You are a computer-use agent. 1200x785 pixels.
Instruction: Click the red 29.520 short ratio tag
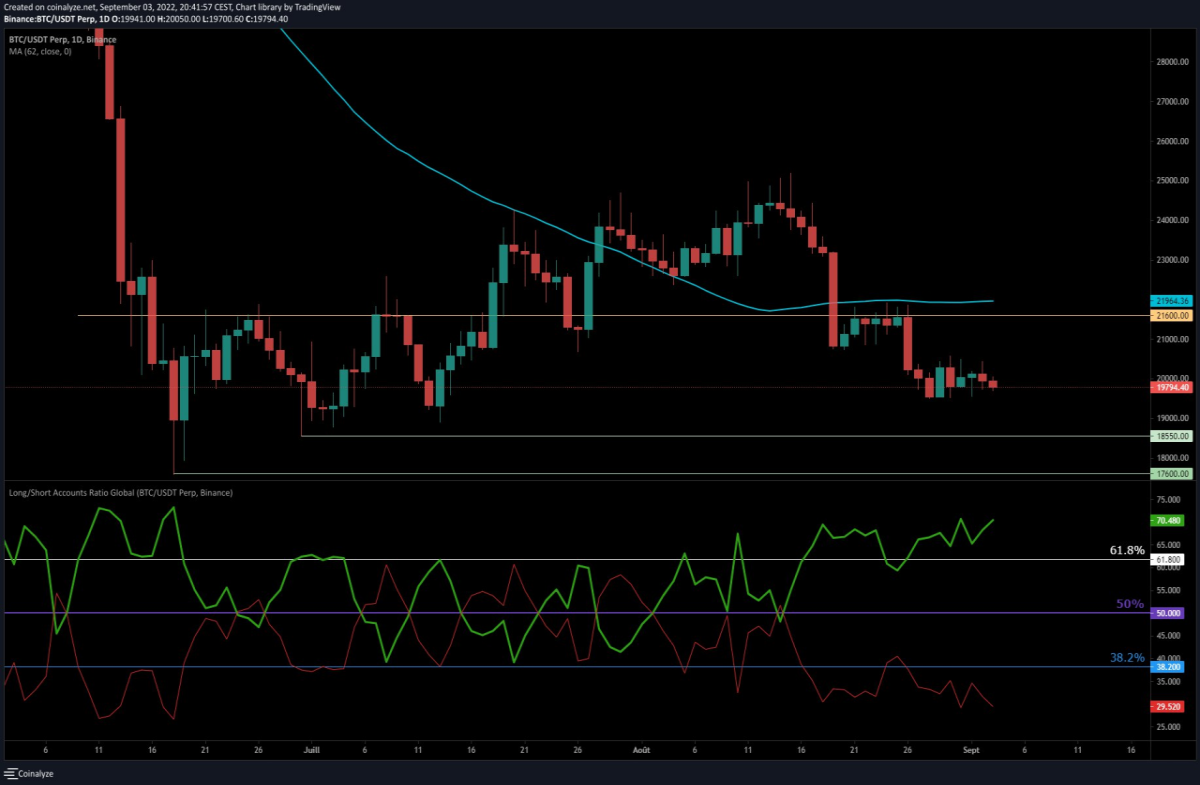coord(1169,705)
